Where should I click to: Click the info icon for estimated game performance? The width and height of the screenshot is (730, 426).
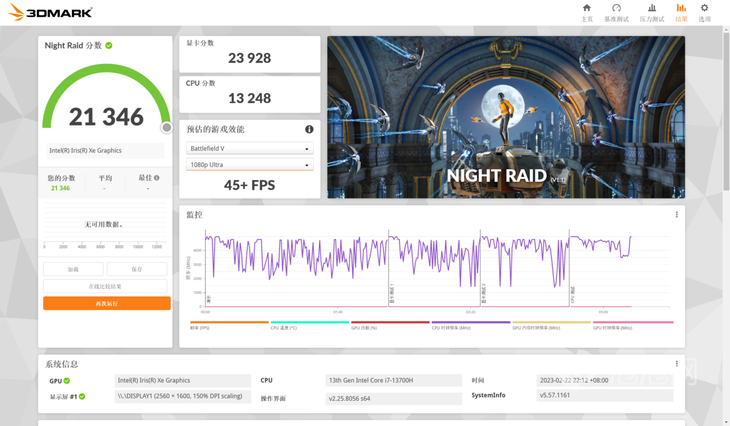tap(309, 129)
